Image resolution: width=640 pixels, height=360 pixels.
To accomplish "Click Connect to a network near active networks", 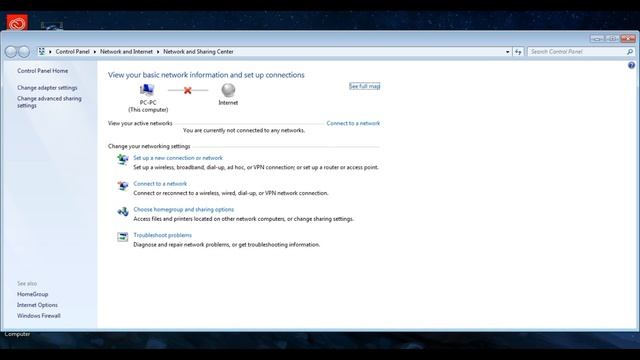I will tap(353, 123).
